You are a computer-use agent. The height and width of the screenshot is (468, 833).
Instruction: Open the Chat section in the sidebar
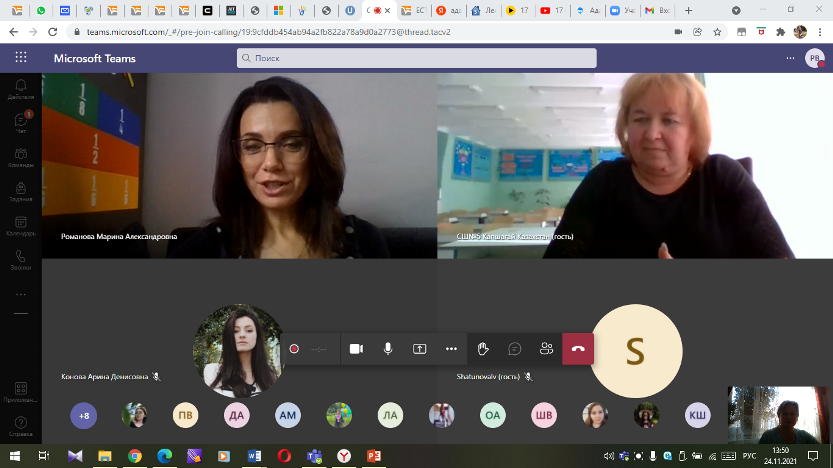21,122
